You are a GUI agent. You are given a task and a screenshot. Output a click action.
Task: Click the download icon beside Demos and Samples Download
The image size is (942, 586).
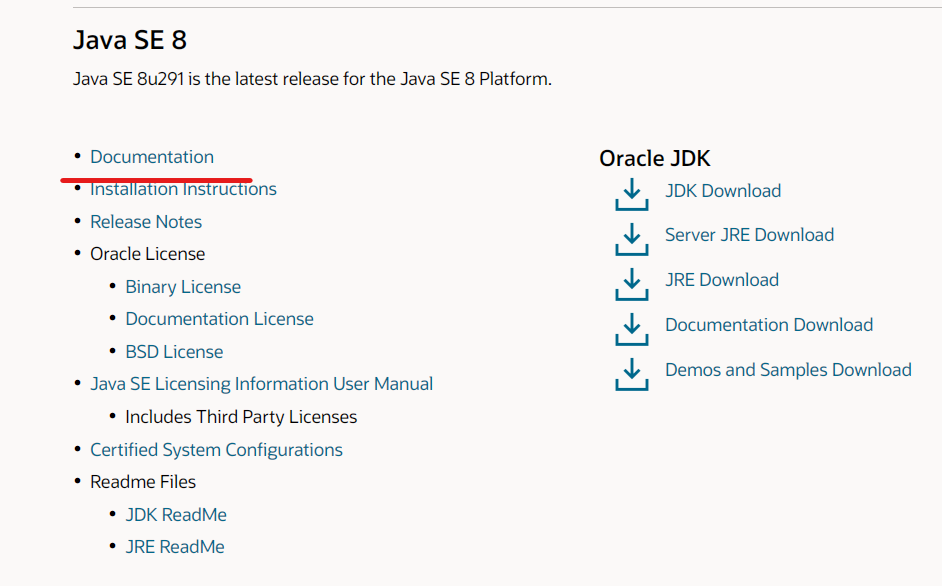[631, 374]
